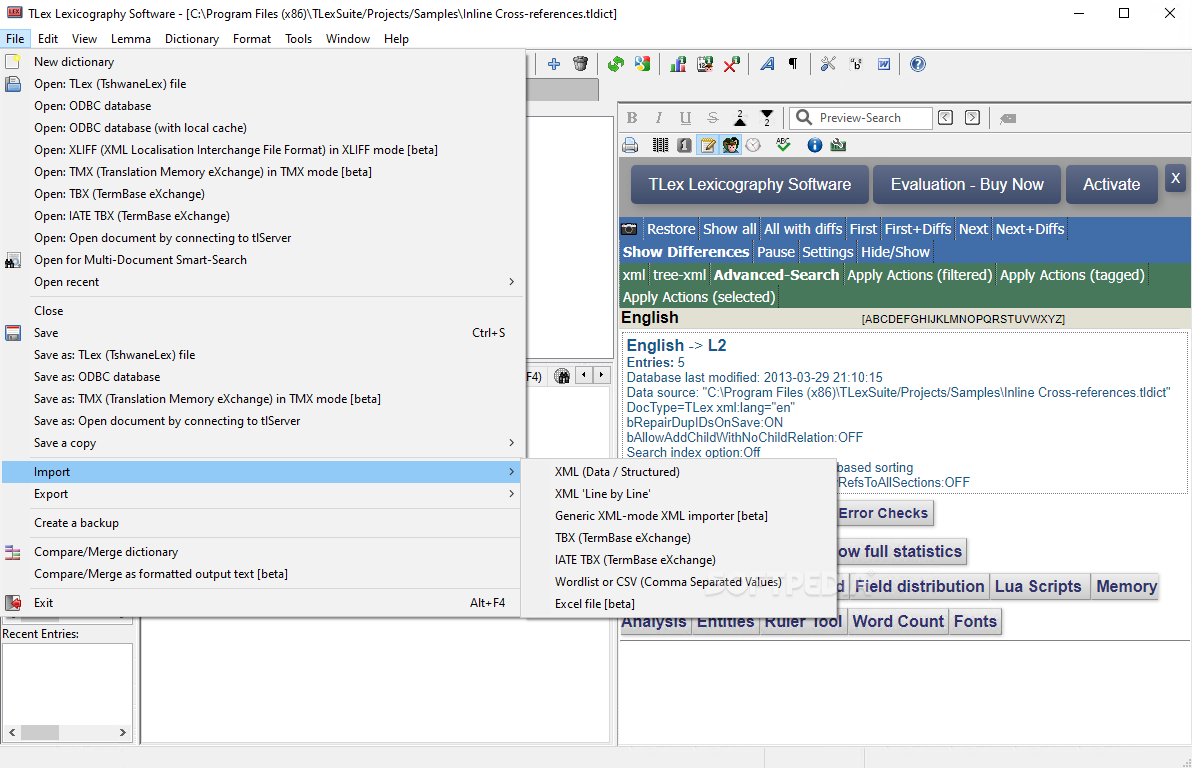Choose Wordlist or CSV import option
The image size is (1192, 768).
[x=668, y=582]
